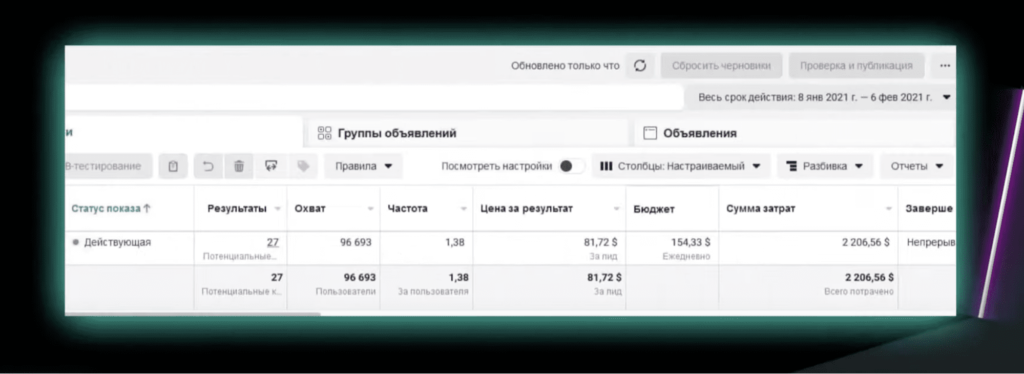Click the Проверка и публикация button
This screenshot has height=374, width=1024.
point(856,66)
